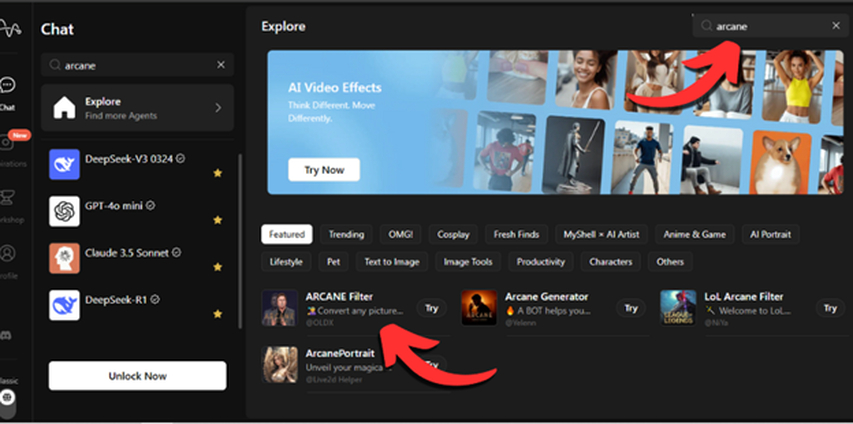Select the AI Portrait tab
Screen dimensions: 853x424
tap(770, 235)
